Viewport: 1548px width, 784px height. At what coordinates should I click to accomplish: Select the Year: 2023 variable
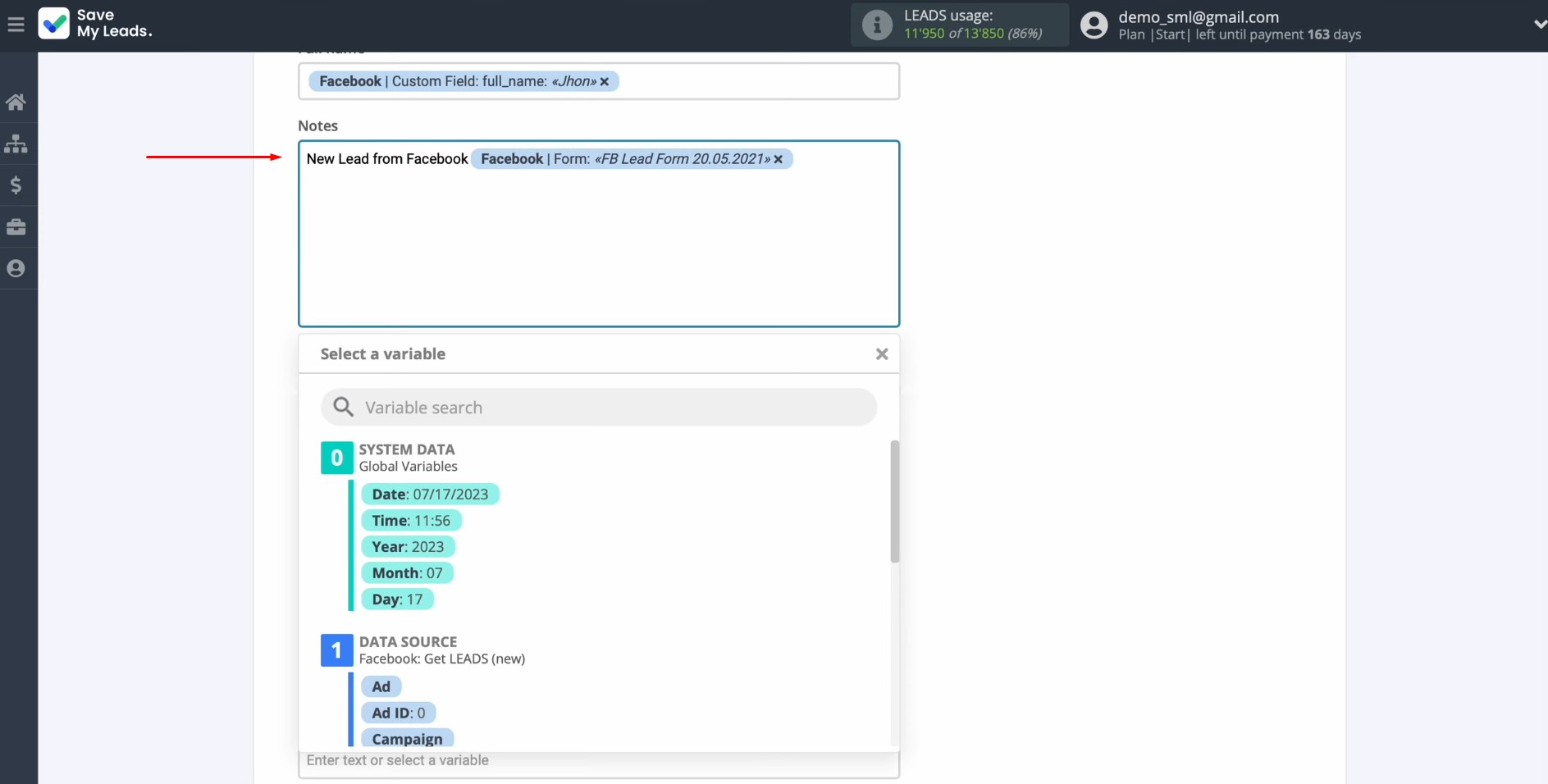pyautogui.click(x=408, y=547)
